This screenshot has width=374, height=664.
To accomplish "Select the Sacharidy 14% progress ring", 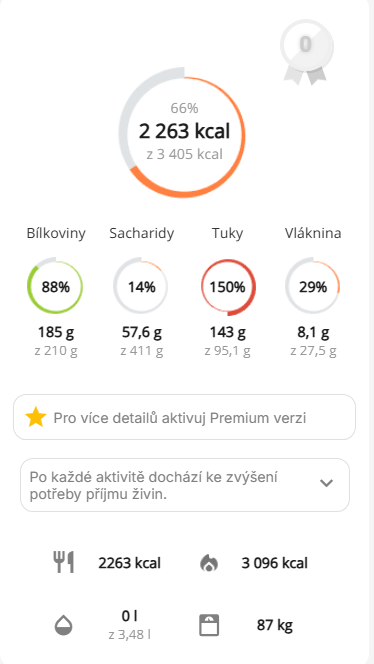I will (x=141, y=287).
